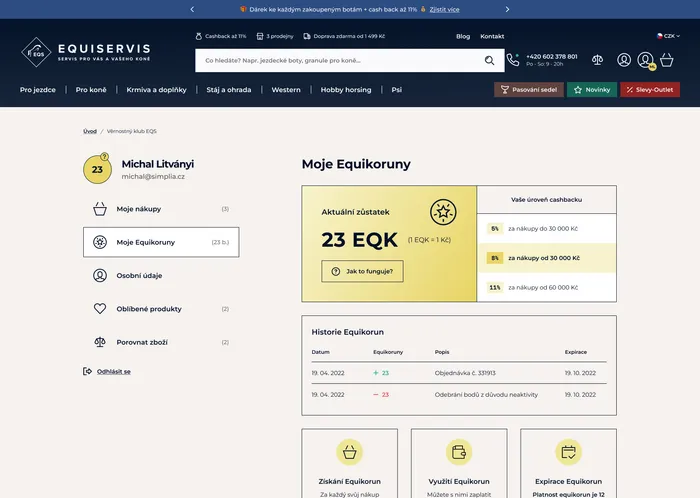Click green plus 23 Equikoruny value

[381, 373]
